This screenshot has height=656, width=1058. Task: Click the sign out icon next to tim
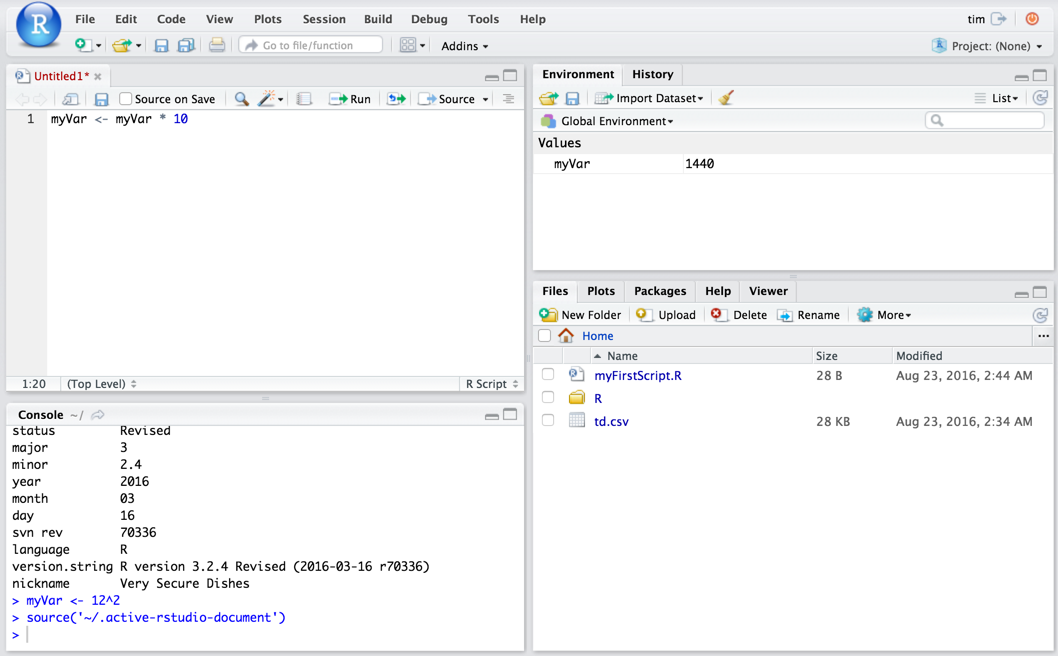point(999,19)
